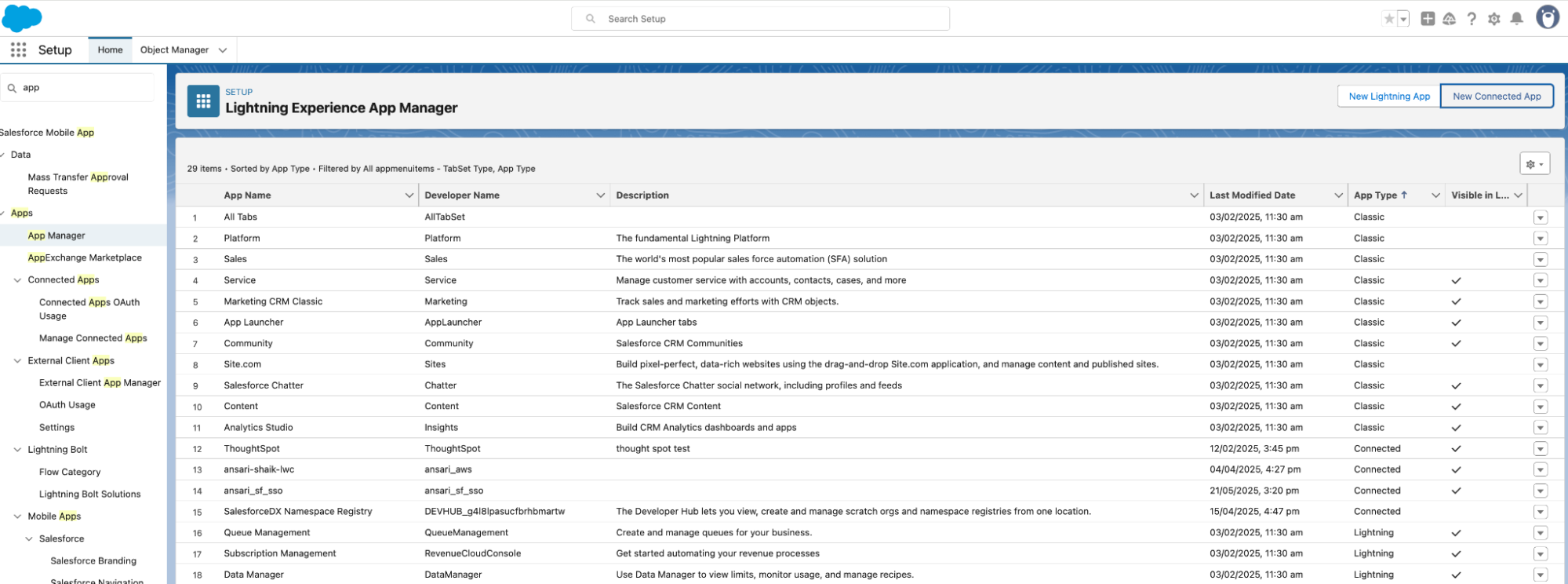Add this page to favorites star
Image resolution: width=1568 pixels, height=584 pixels.
coord(1389,19)
